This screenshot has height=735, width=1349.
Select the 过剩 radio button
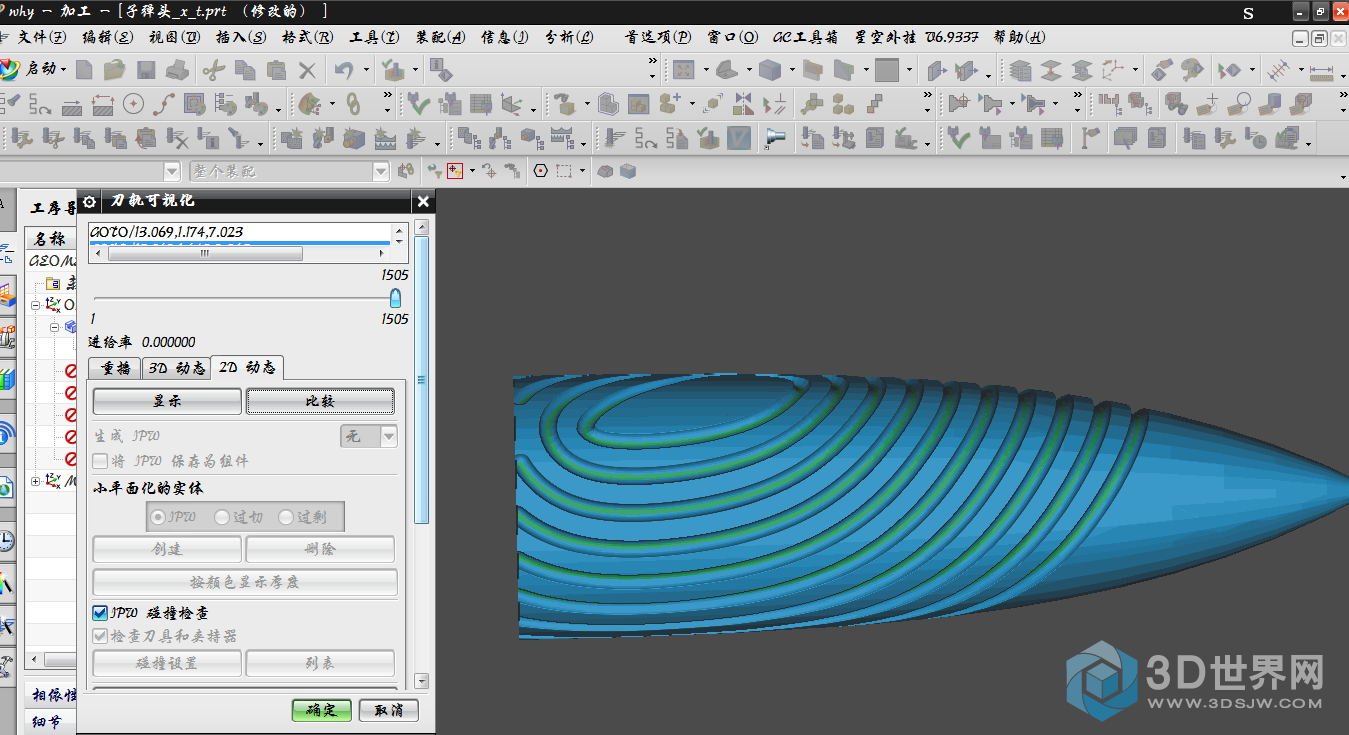click(x=286, y=517)
